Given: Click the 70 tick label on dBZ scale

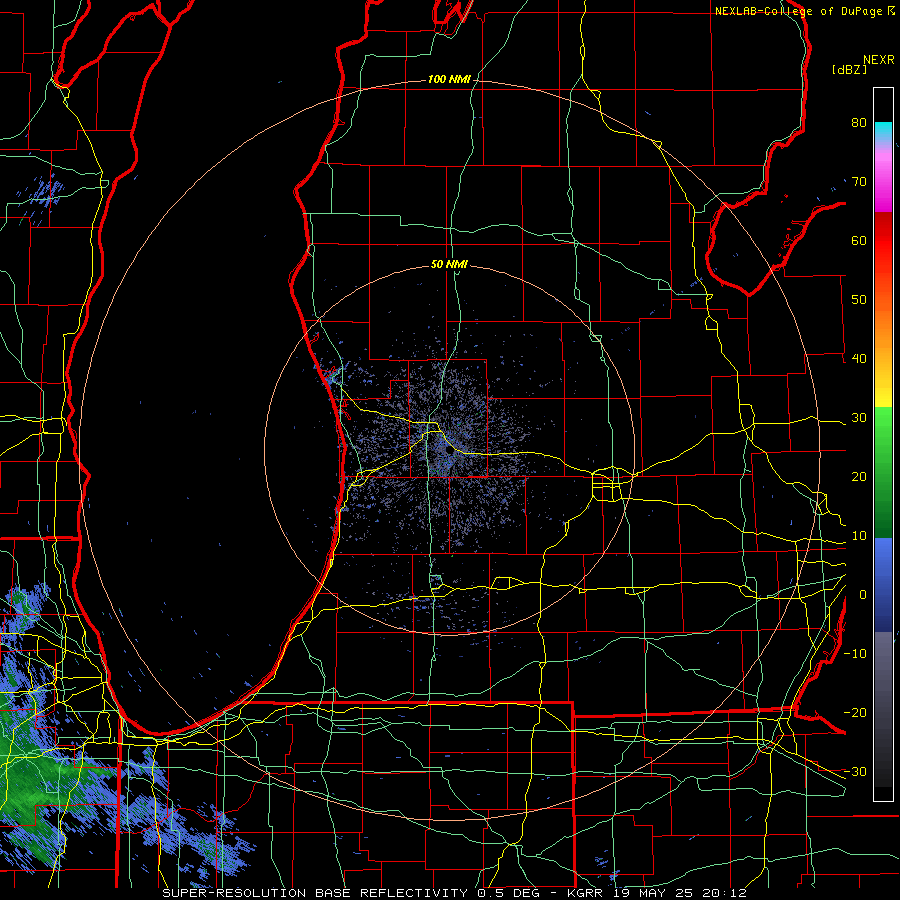Looking at the screenshot, I should click(x=859, y=182).
